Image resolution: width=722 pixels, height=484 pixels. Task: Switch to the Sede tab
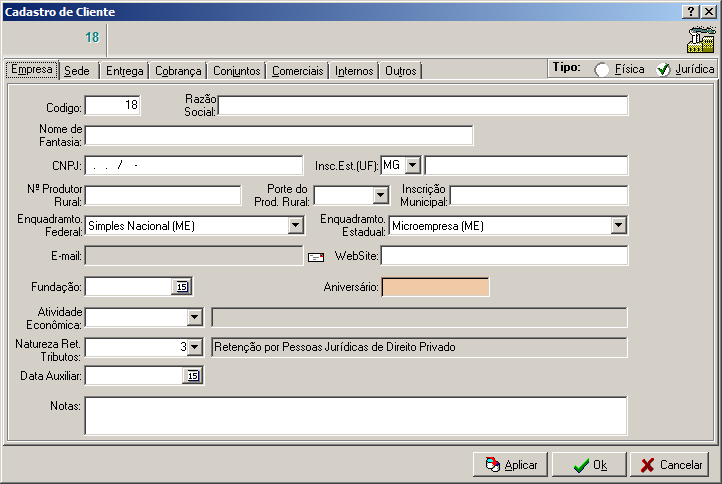tap(76, 71)
